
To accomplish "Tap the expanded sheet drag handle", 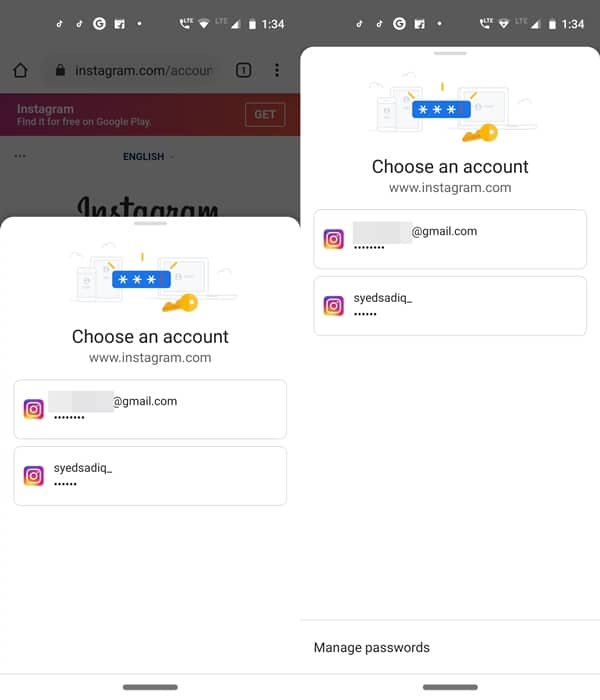I will pyautogui.click(x=450, y=53).
